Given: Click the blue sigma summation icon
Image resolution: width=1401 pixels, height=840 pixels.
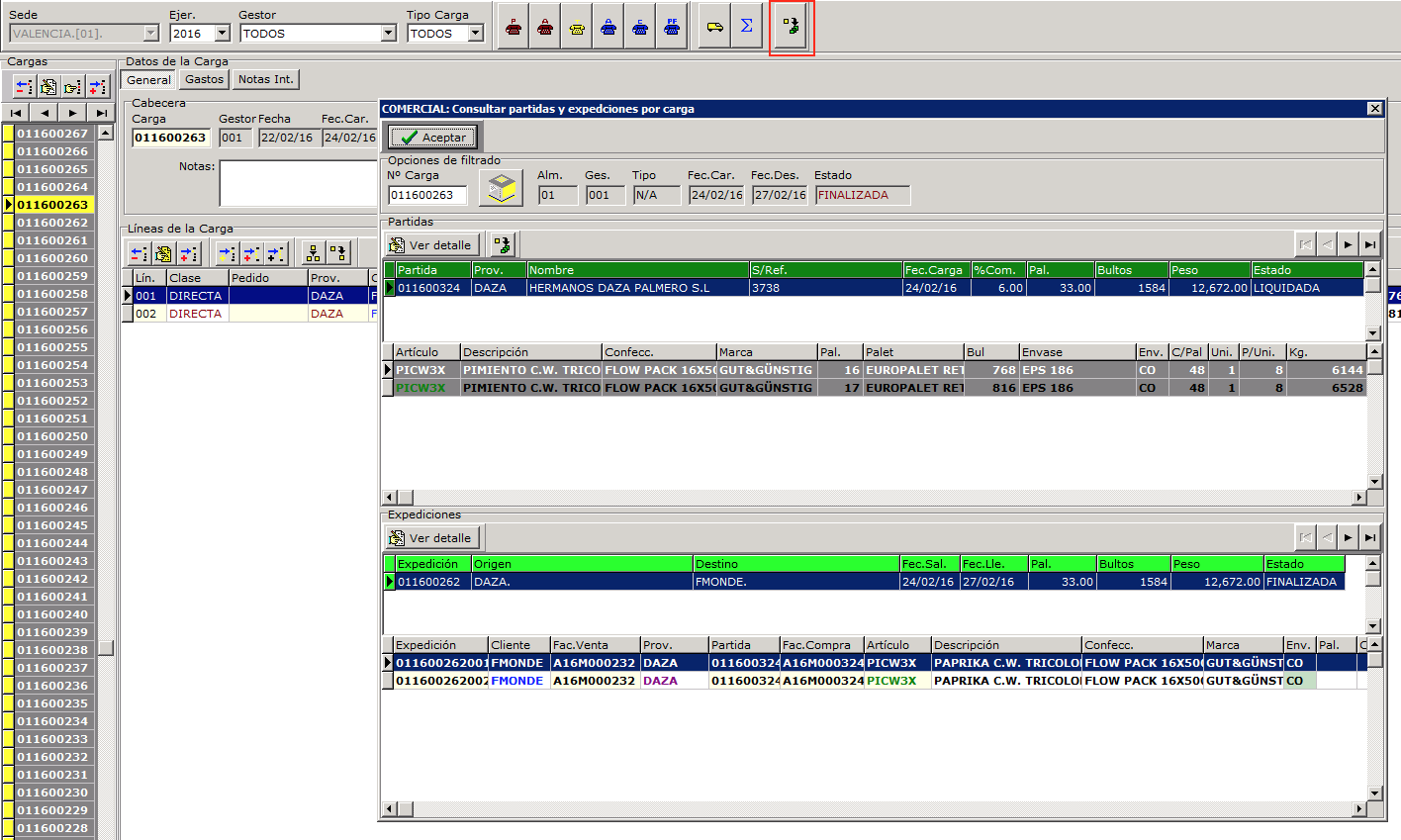Looking at the screenshot, I should 747,27.
